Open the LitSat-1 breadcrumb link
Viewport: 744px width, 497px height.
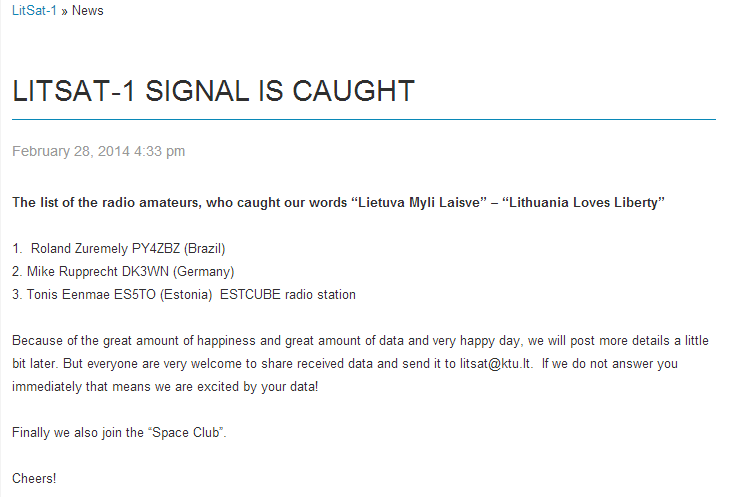click(x=34, y=11)
